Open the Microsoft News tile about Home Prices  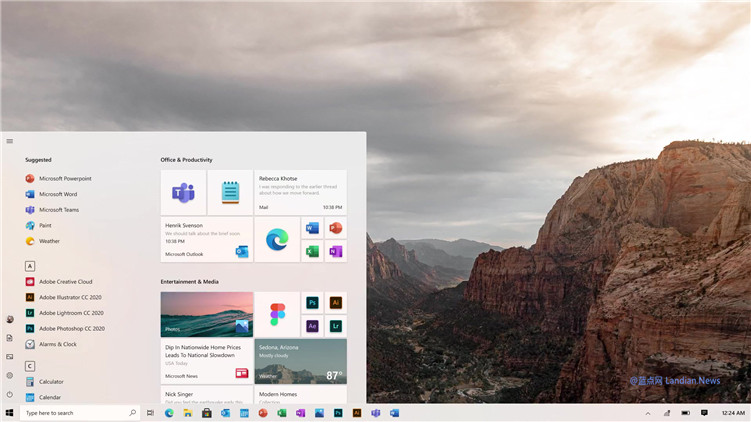[x=207, y=362]
